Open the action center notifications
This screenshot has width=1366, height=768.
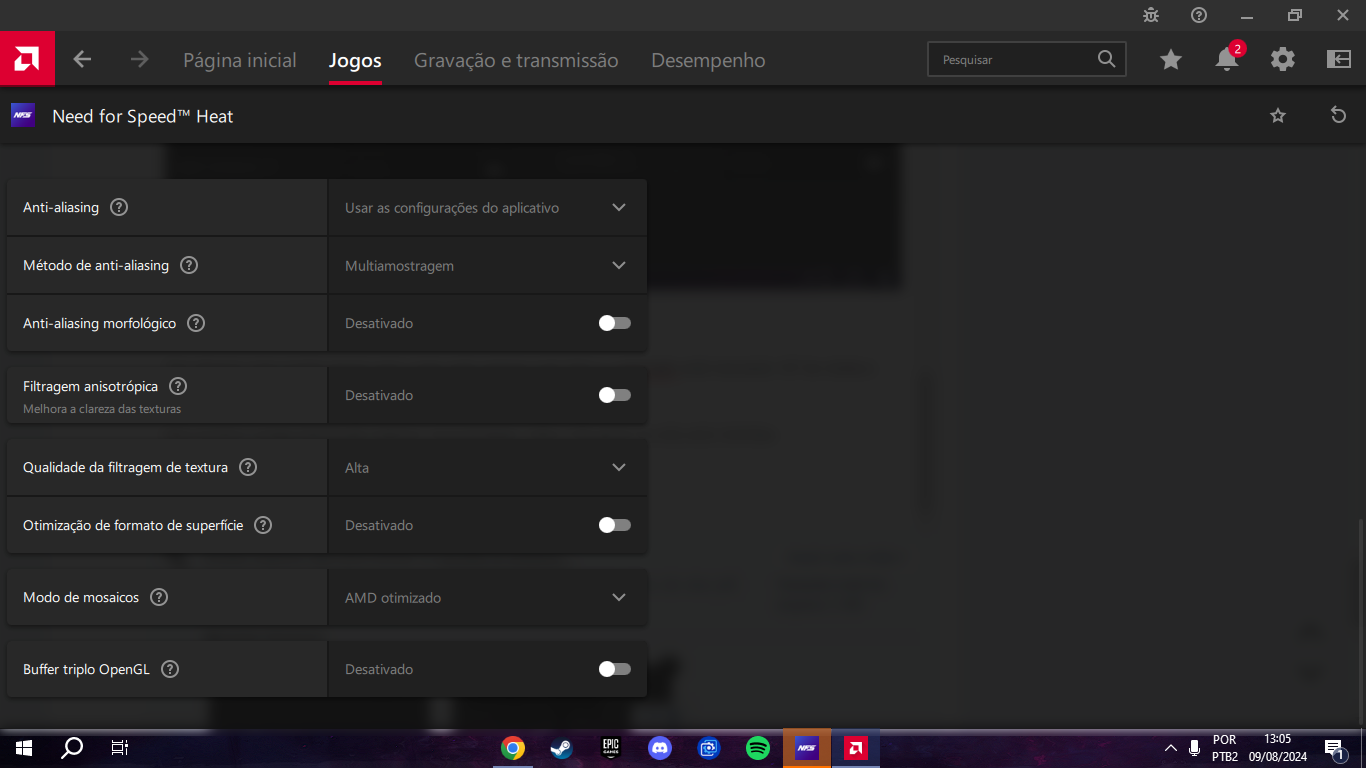click(1333, 748)
